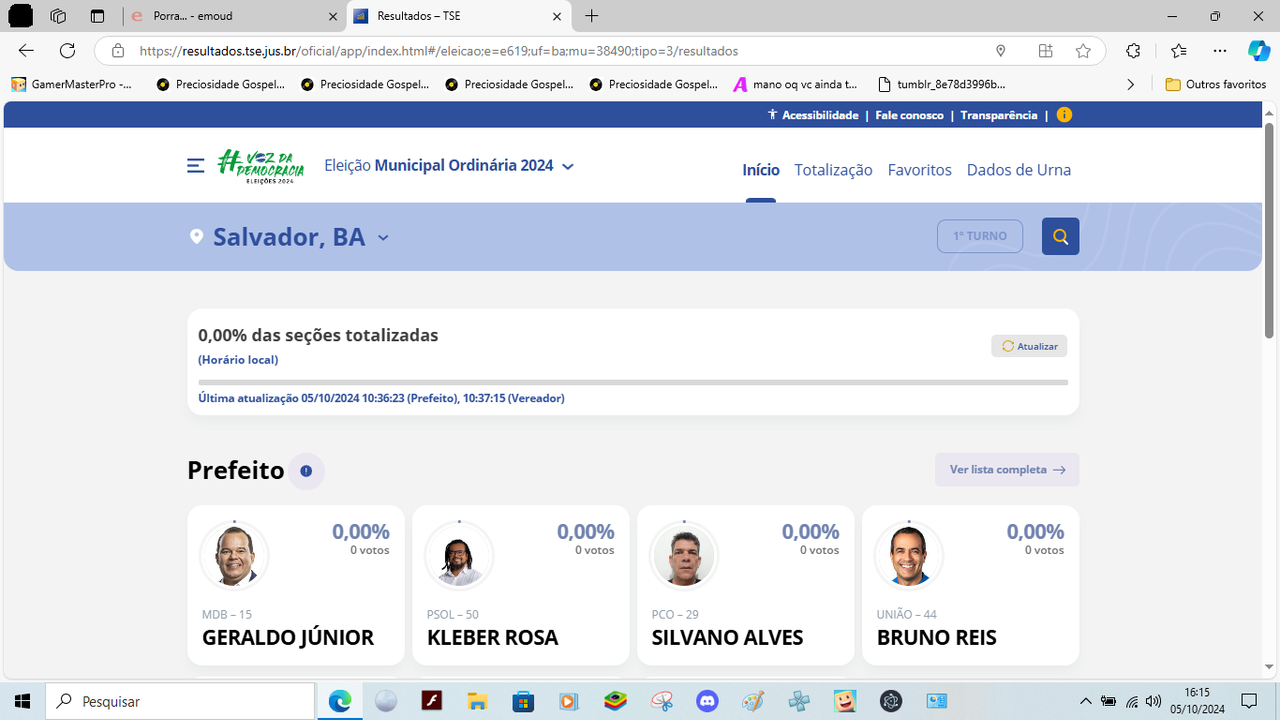Select the Resultados – TSE browser tab
This screenshot has width=1280, height=720.
tap(460, 16)
